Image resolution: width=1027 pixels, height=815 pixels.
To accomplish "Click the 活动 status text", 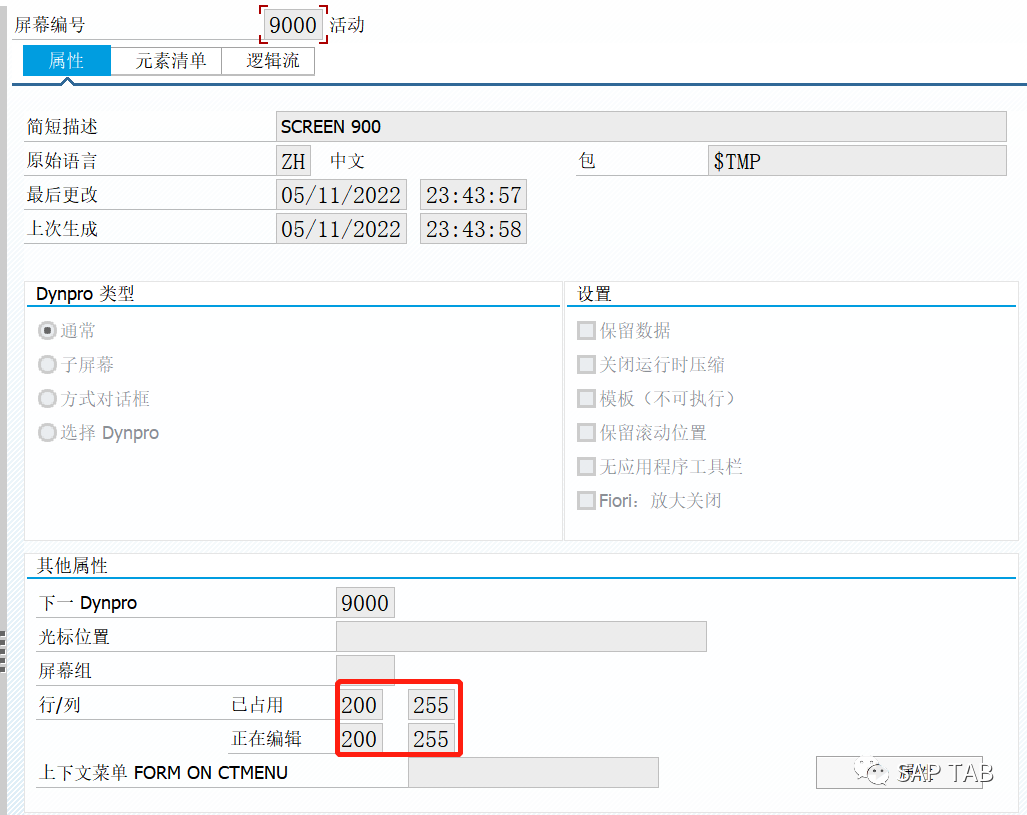I will [347, 25].
